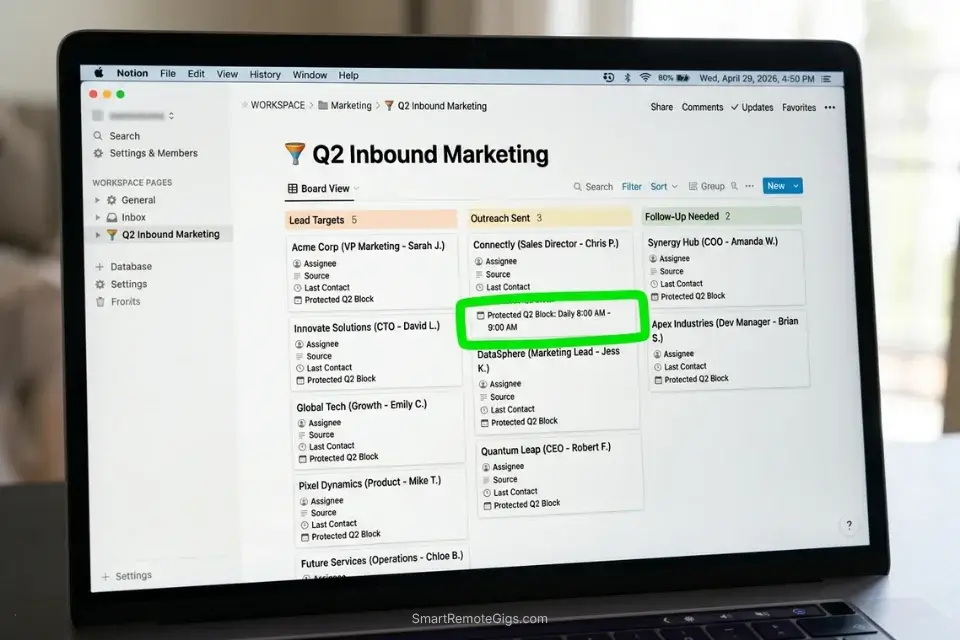Image resolution: width=960 pixels, height=640 pixels.
Task: Click the Share button
Action: coord(661,107)
